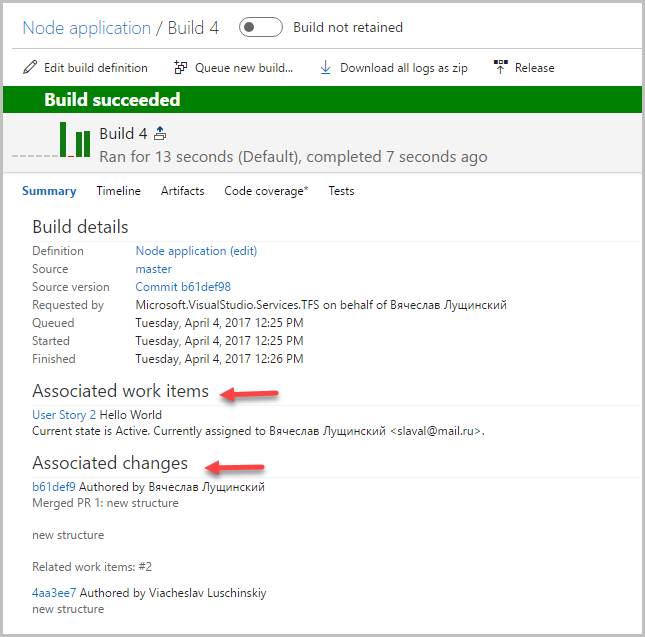Image resolution: width=645 pixels, height=637 pixels.
Task: Open the Node application (edit) definition link
Action: [196, 251]
